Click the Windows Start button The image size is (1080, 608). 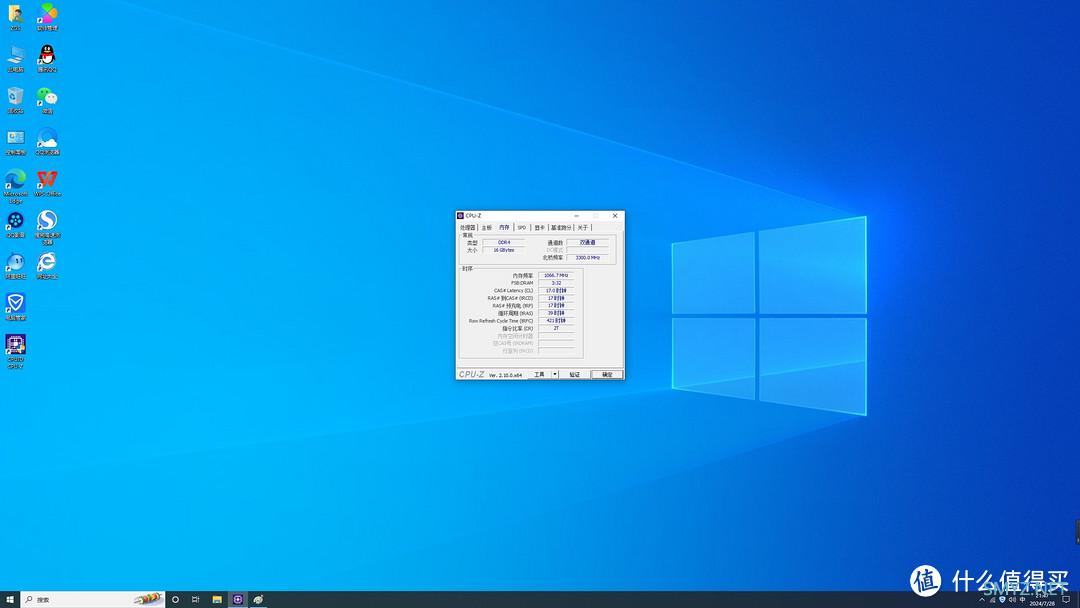point(10,600)
